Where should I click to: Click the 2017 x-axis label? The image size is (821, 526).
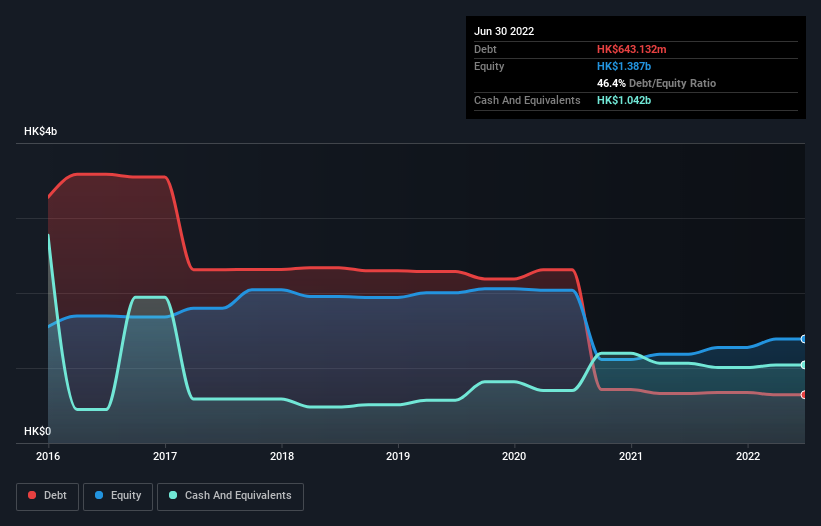coord(165,456)
